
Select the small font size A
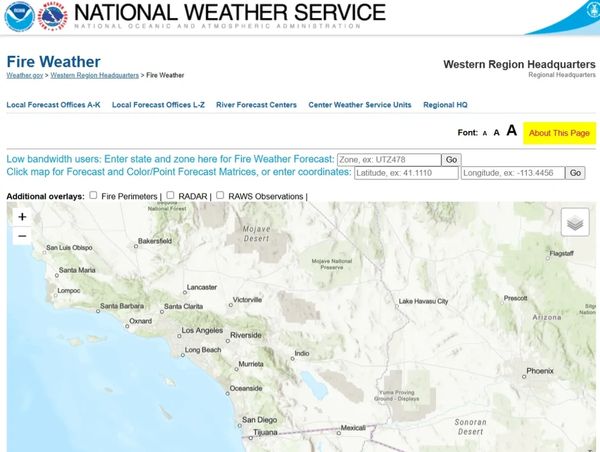tap(485, 134)
